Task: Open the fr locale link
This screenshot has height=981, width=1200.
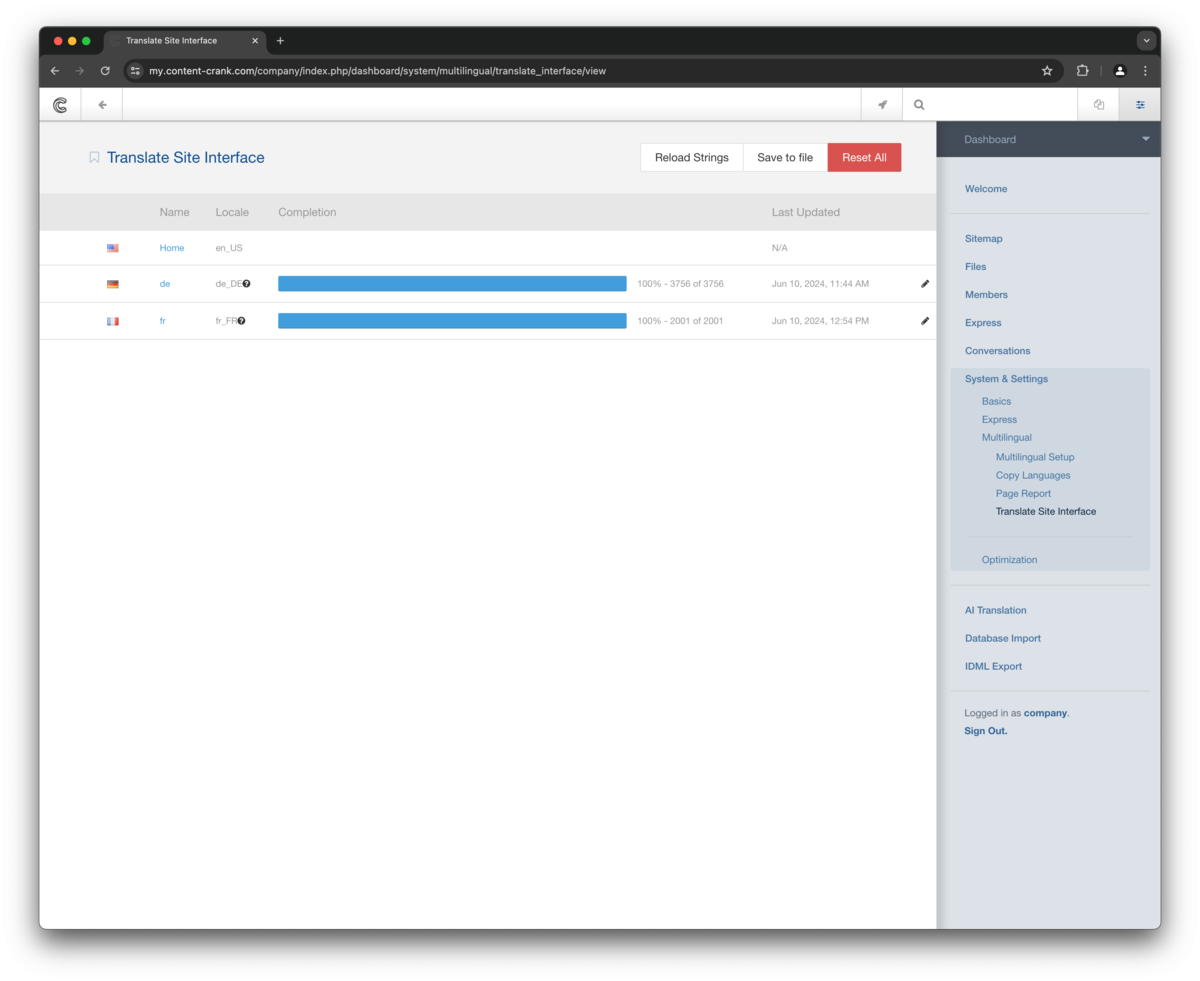Action: pos(163,321)
